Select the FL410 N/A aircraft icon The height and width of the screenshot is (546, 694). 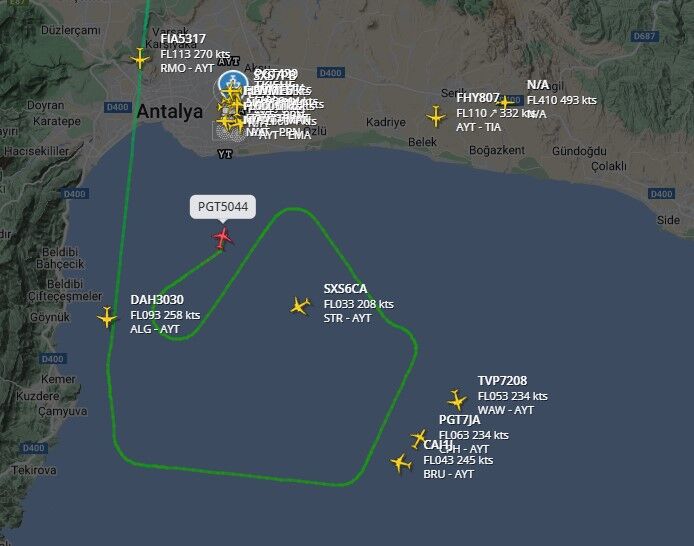coord(504,103)
